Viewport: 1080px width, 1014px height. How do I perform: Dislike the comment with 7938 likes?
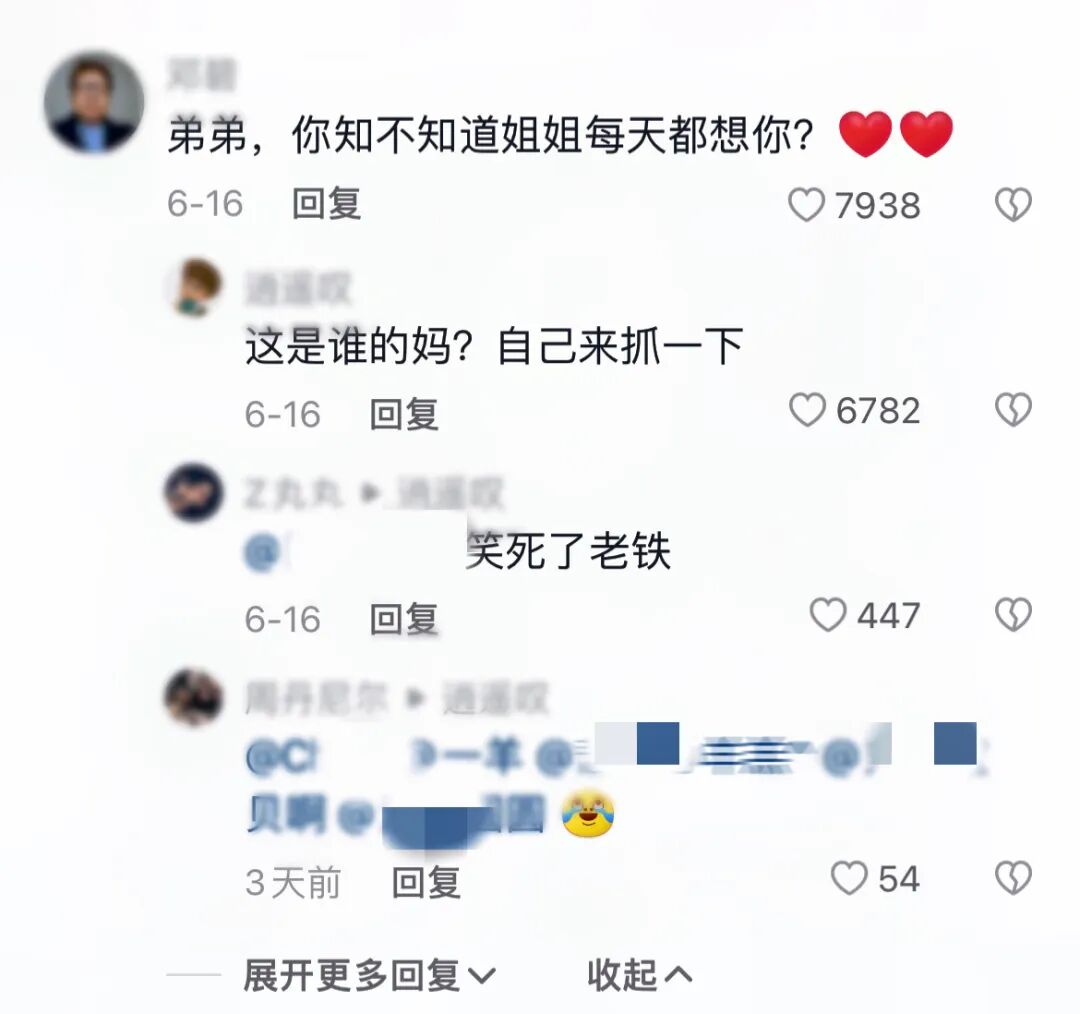pos(1013,205)
